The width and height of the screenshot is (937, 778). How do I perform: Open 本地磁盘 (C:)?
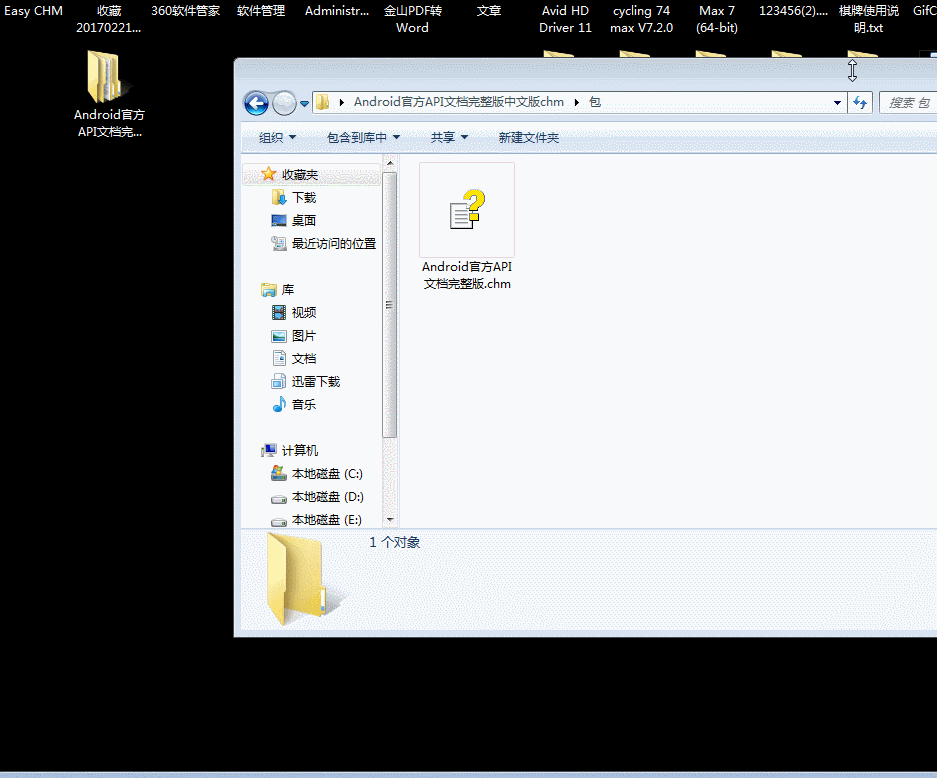coord(327,474)
